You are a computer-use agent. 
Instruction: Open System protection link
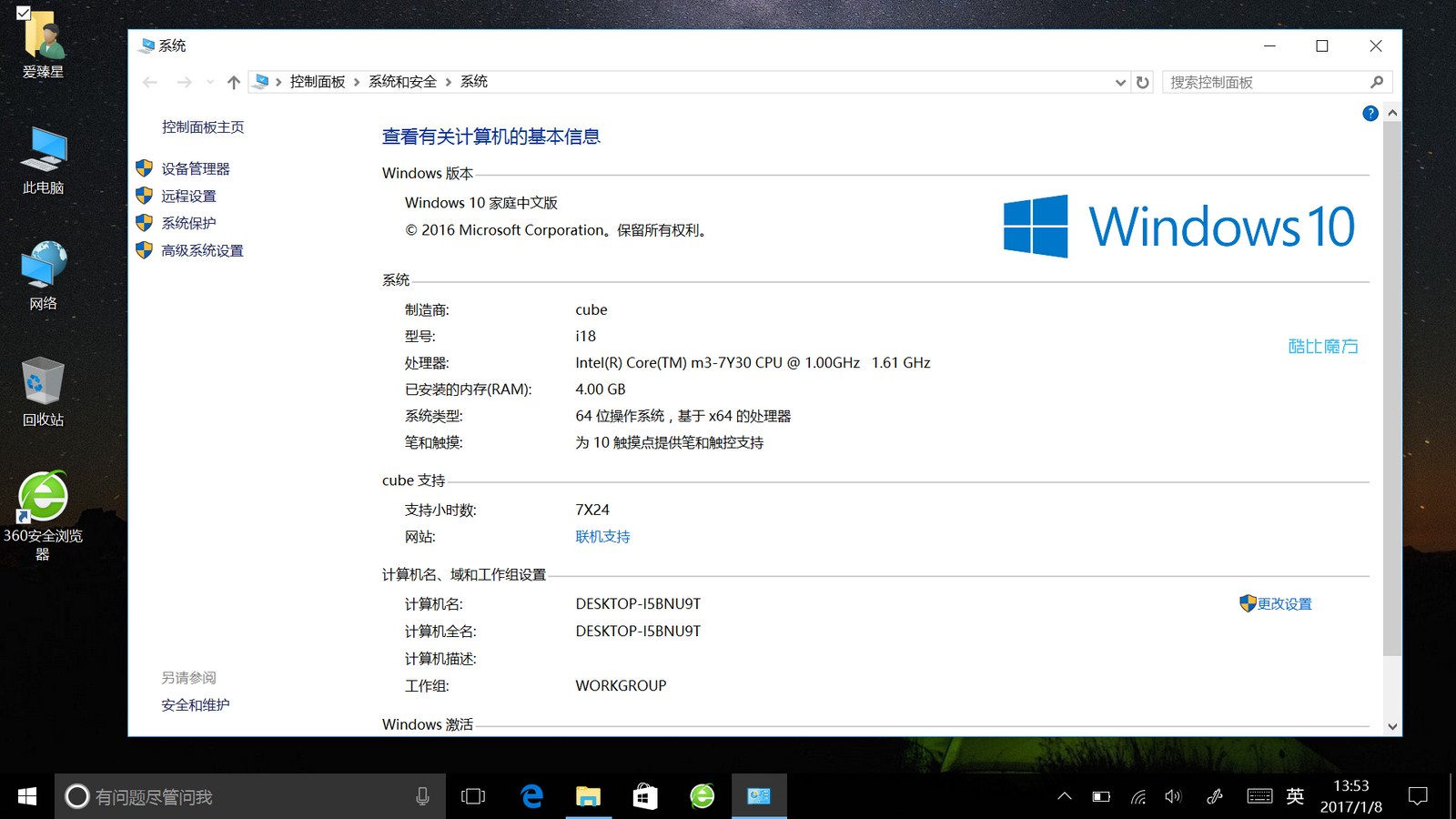coord(188,223)
